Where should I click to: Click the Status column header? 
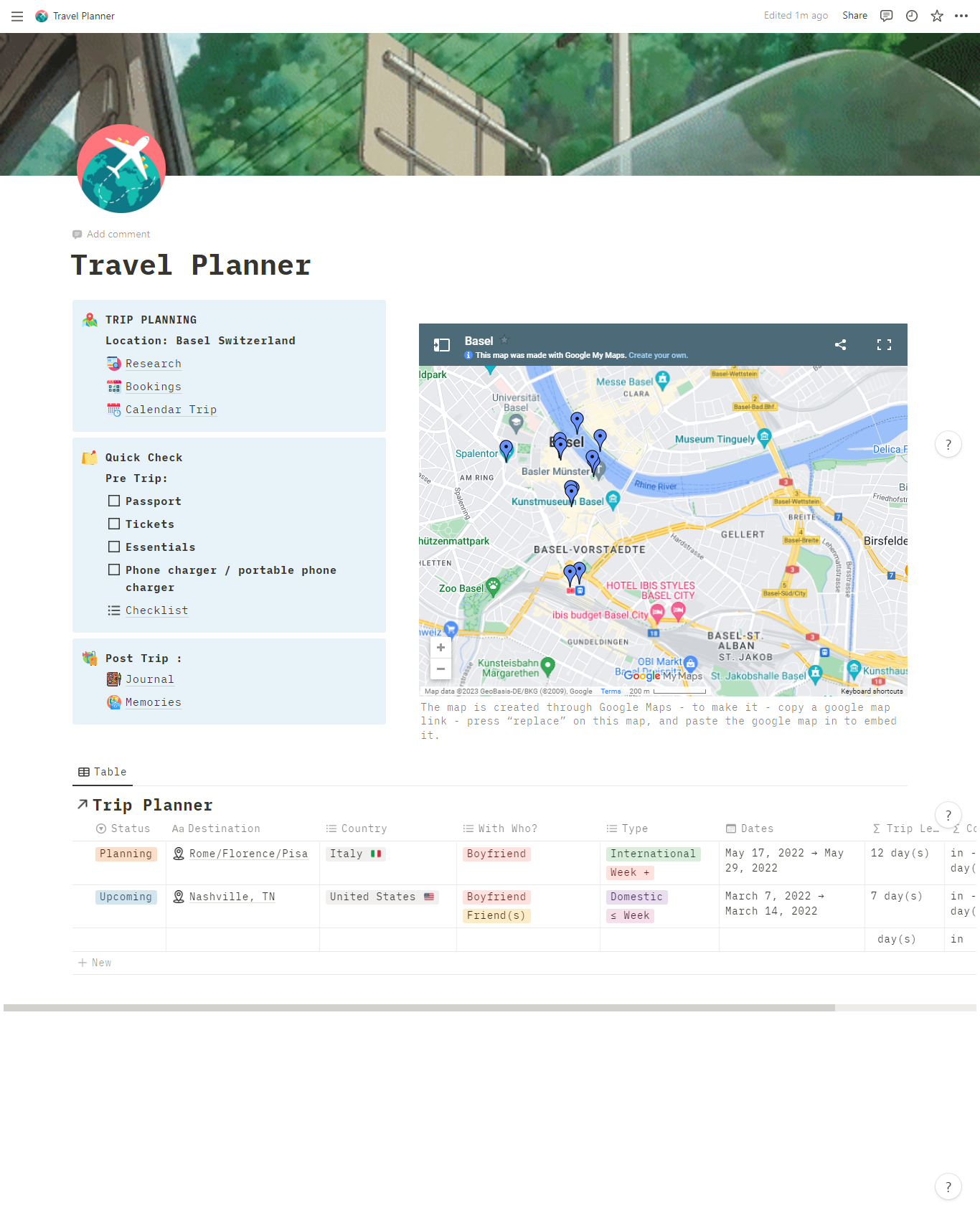(123, 828)
